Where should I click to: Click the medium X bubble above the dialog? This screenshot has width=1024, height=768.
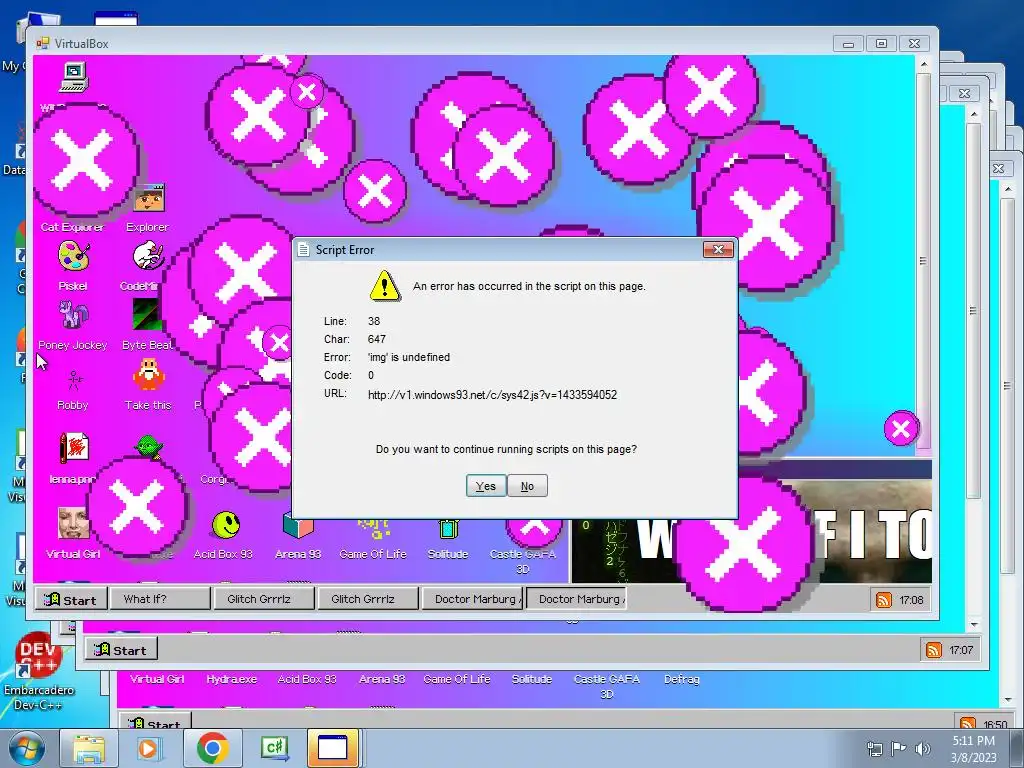[x=375, y=191]
